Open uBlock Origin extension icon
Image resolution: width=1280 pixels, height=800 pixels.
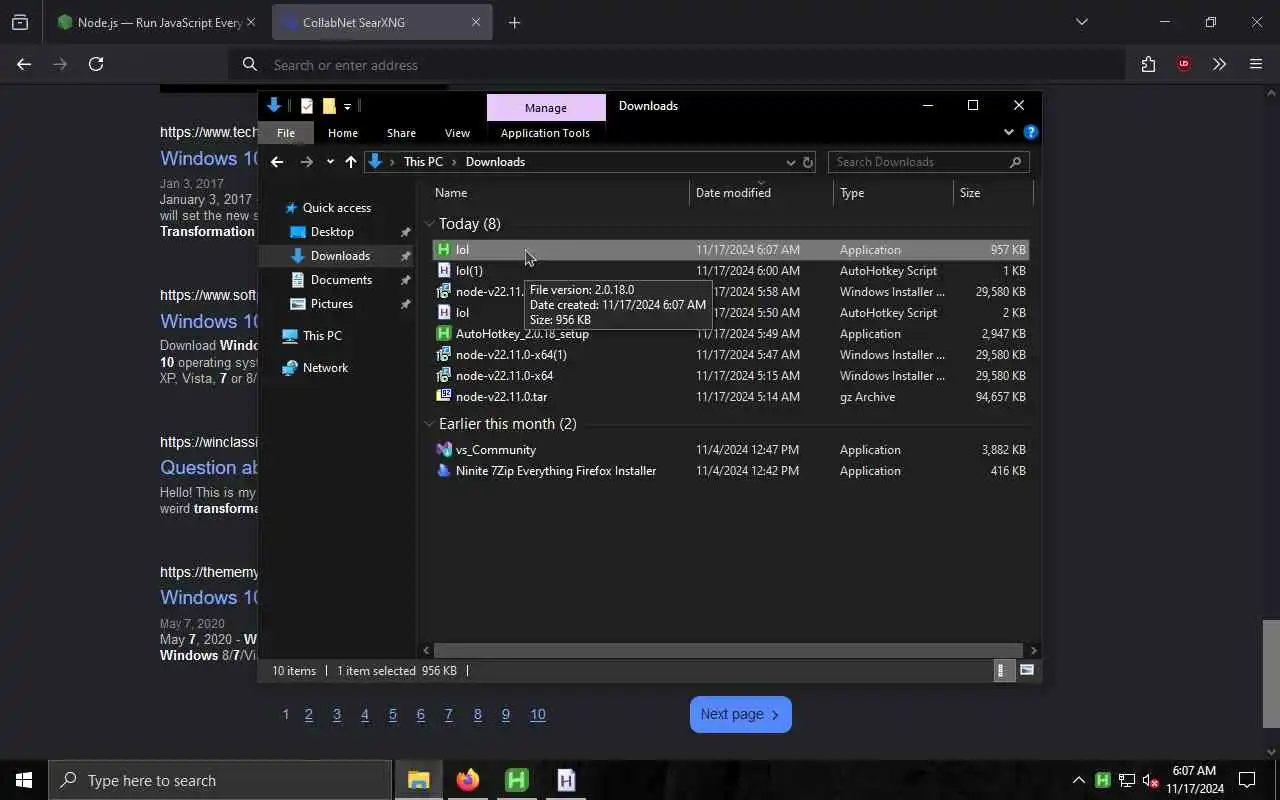tap(1184, 64)
